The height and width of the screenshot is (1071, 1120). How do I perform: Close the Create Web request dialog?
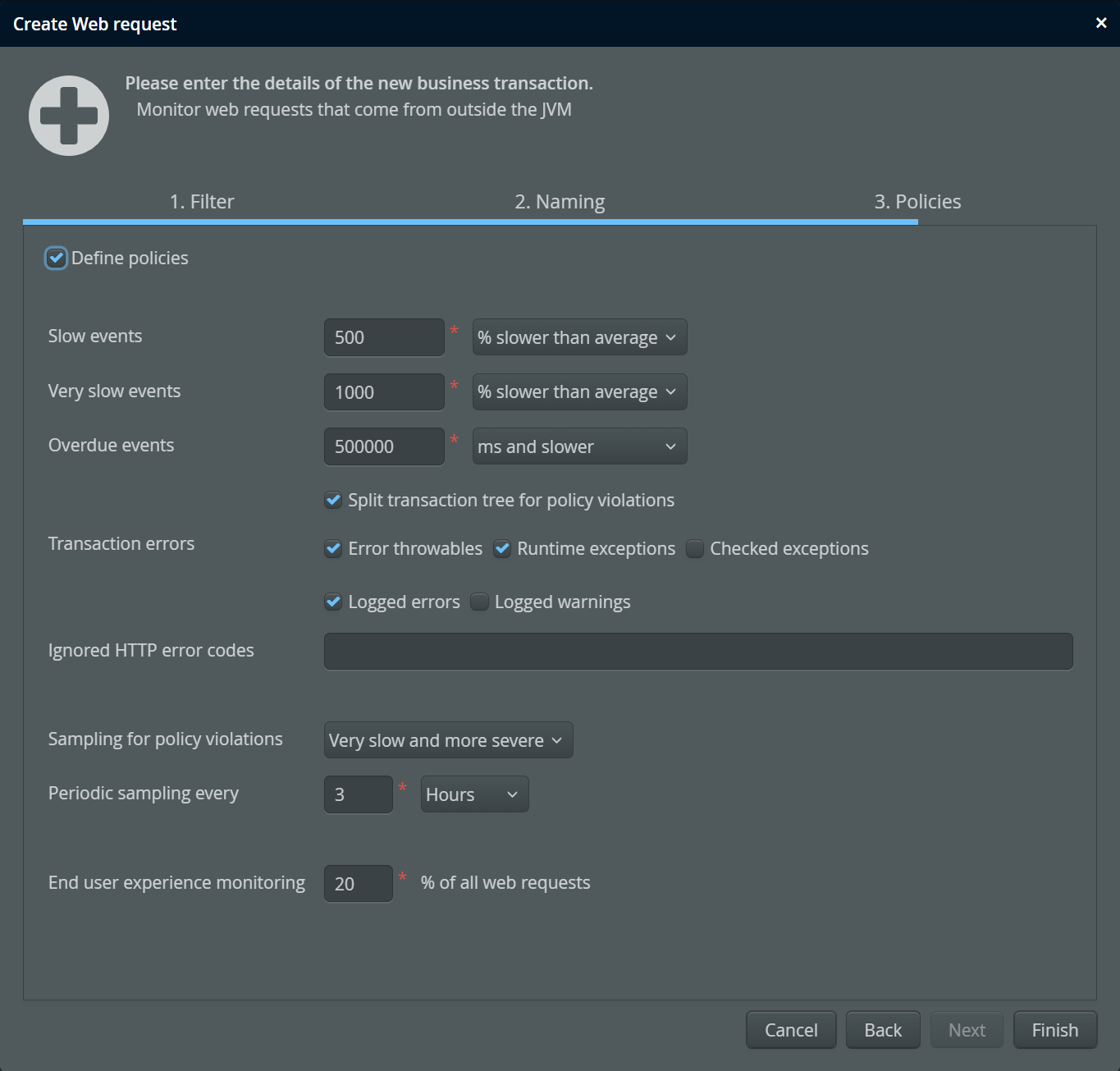click(x=1101, y=23)
